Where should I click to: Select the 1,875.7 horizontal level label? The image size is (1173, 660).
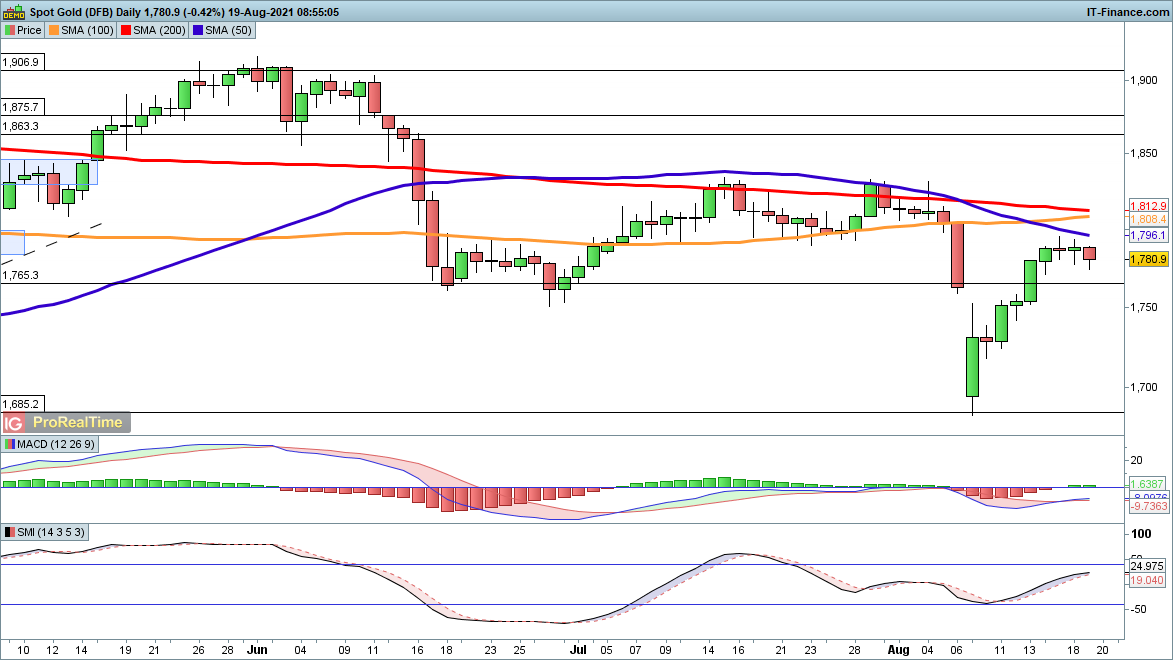click(x=21, y=107)
